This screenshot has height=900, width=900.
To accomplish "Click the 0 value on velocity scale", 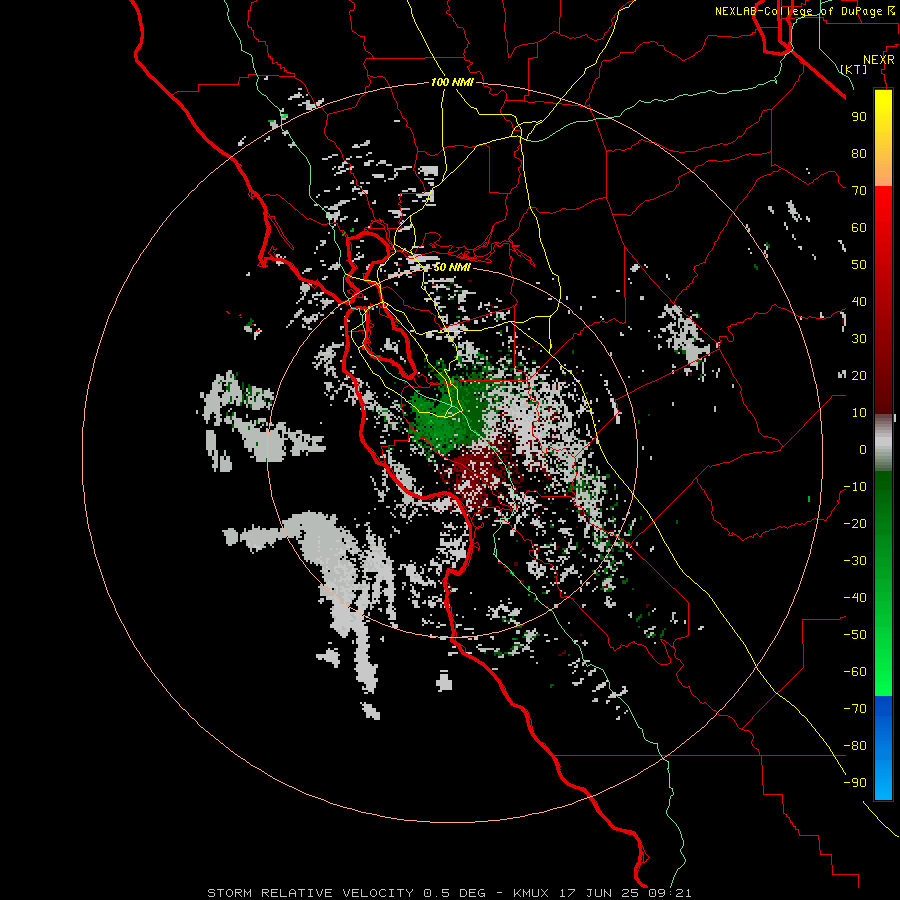I will click(x=863, y=449).
